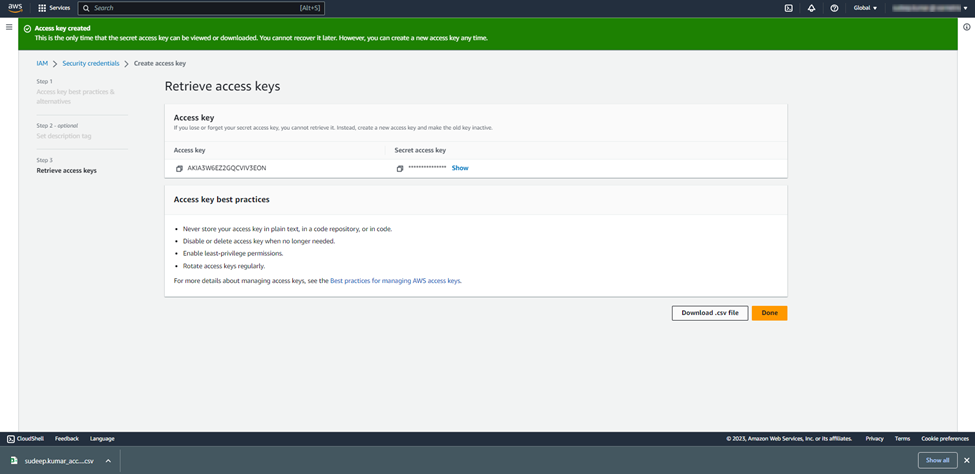Click Step 1 Access key best practices
This screenshot has height=474, width=975.
(76, 96)
